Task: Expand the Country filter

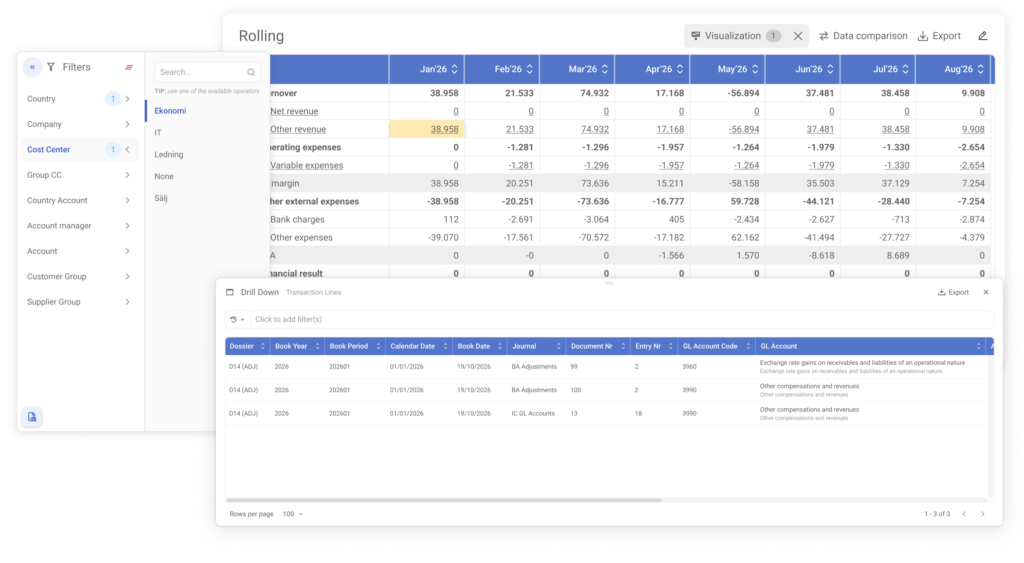Action: [x=127, y=99]
